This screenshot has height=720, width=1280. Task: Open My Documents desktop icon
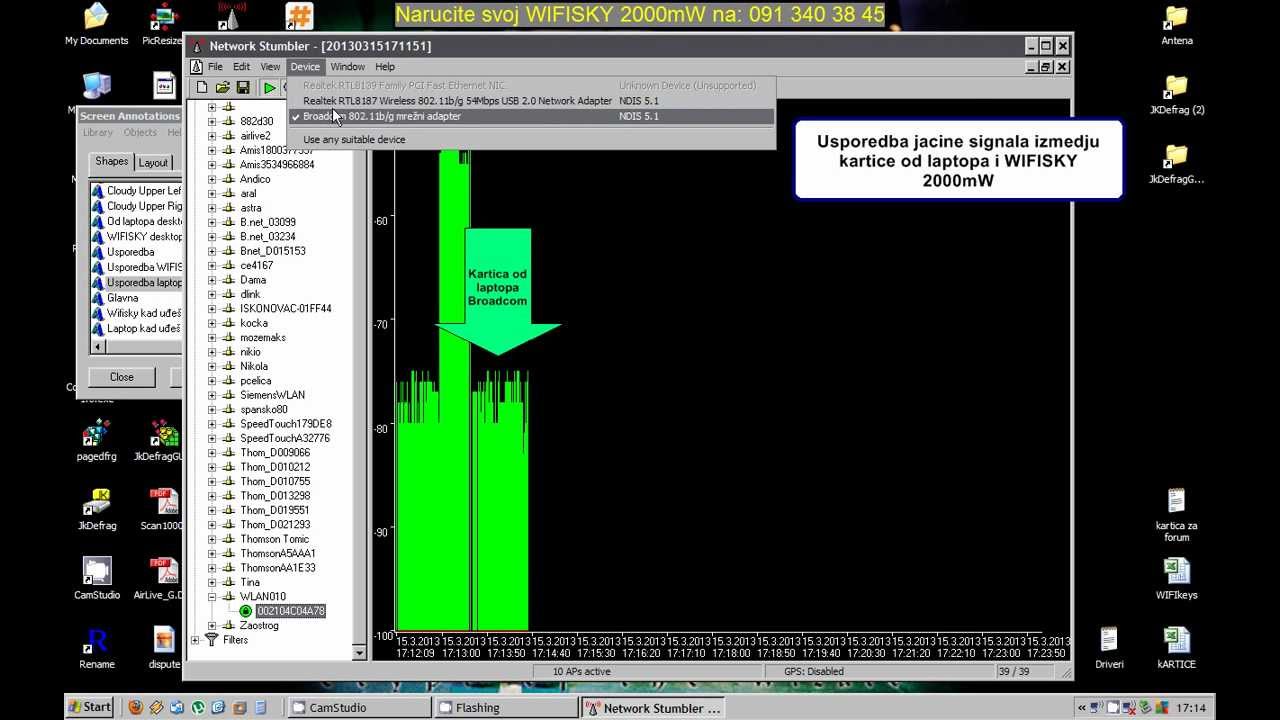[x=96, y=25]
